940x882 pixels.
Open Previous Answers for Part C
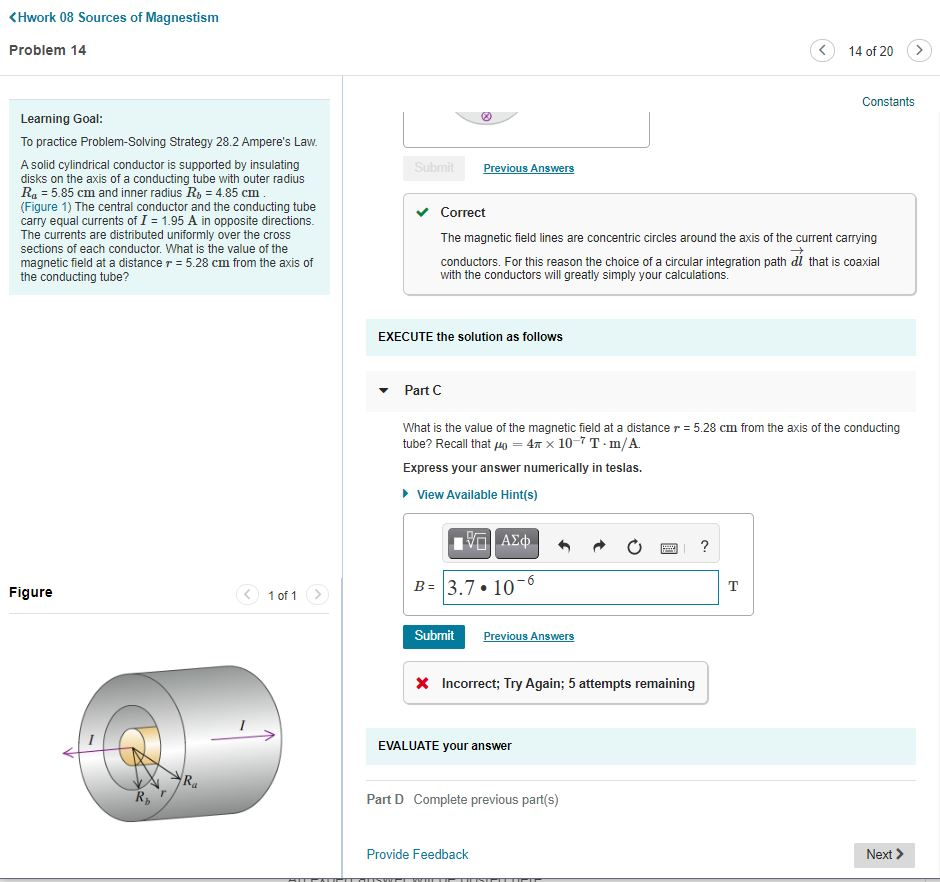click(x=528, y=636)
